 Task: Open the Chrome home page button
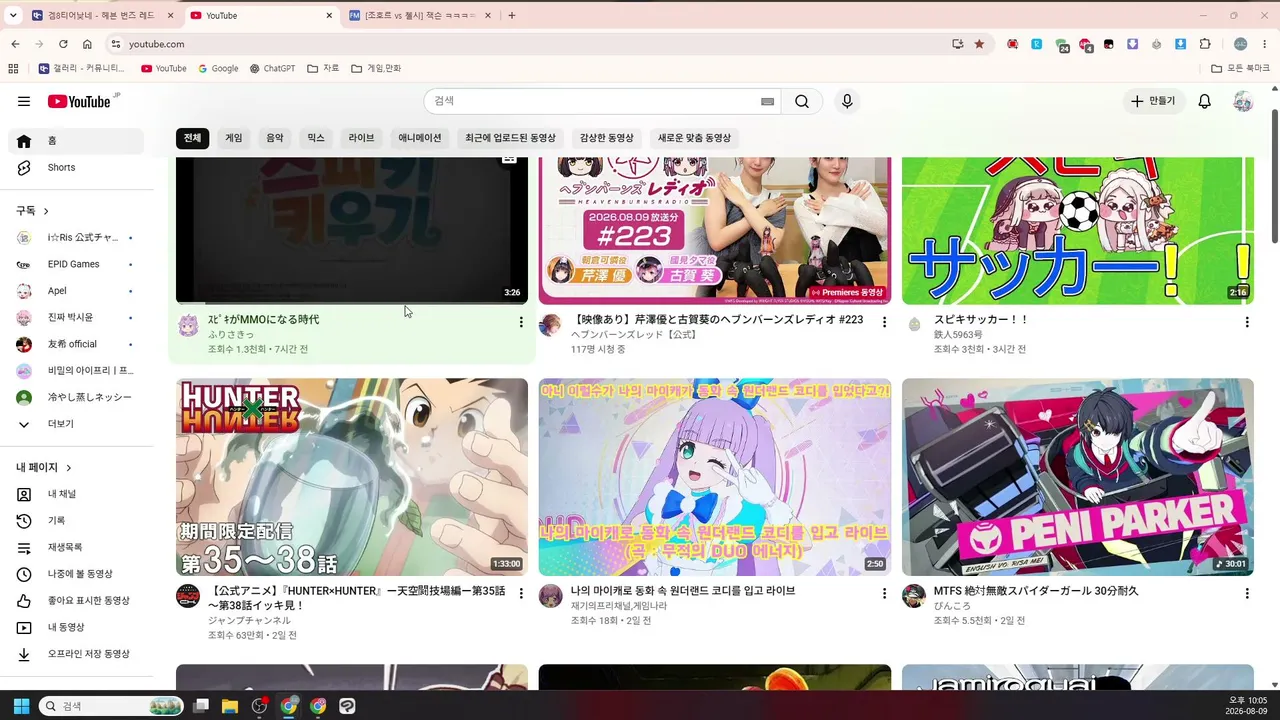click(87, 44)
